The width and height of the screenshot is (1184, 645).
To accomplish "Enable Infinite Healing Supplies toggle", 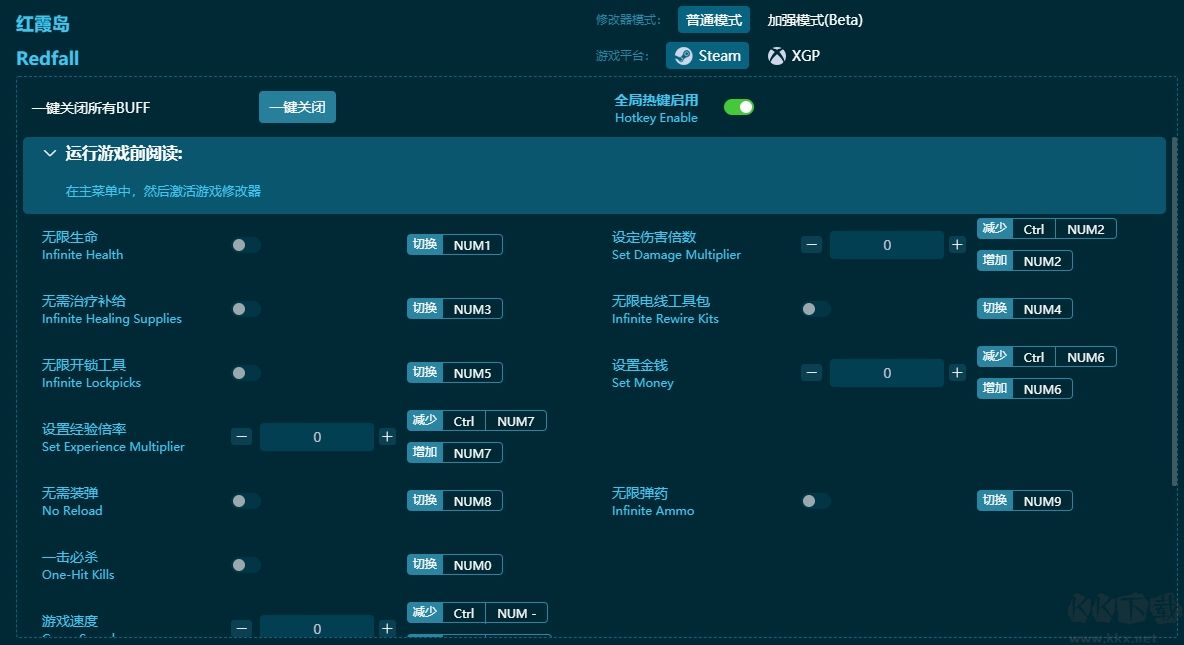I will coord(246,309).
